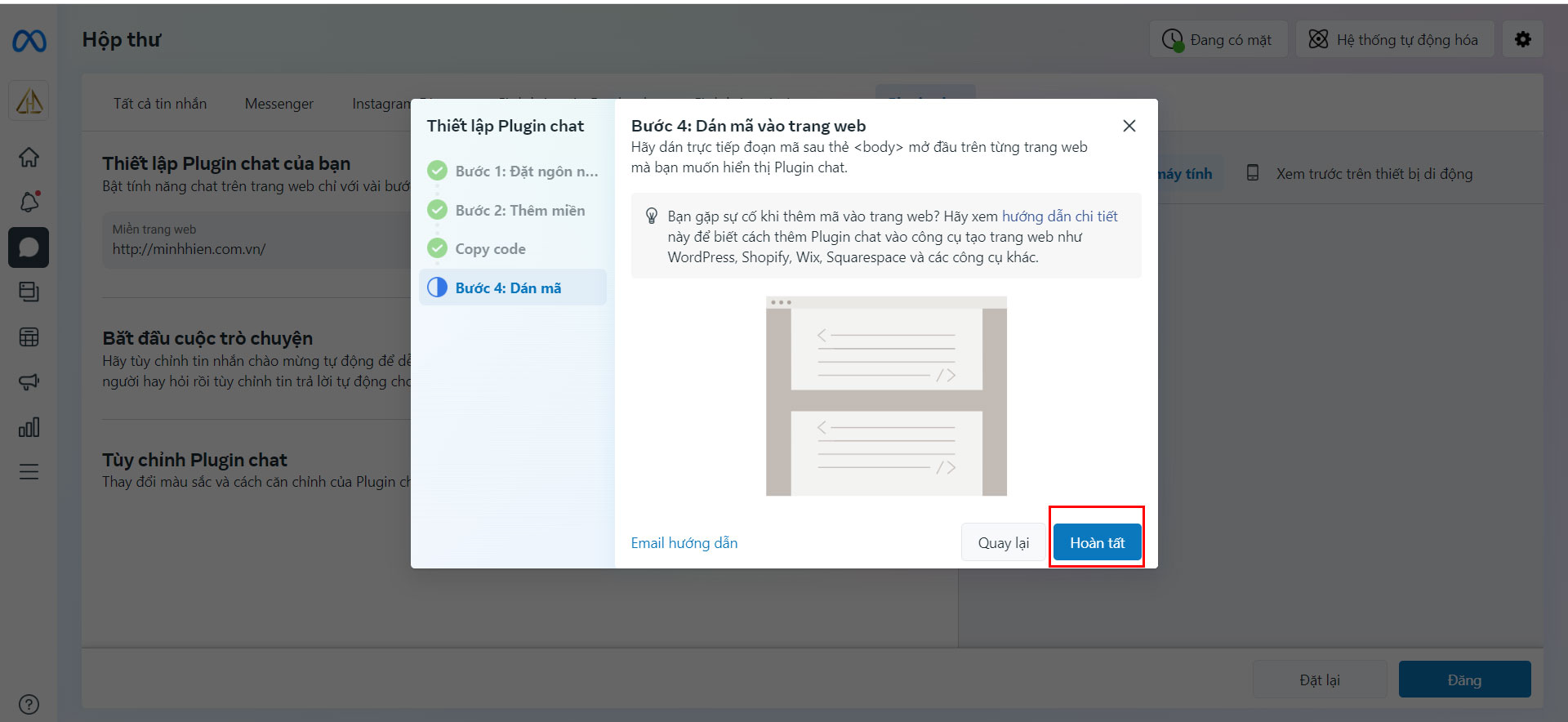Open notifications bell icon
Image resolution: width=1568 pixels, height=722 pixels.
click(x=29, y=202)
